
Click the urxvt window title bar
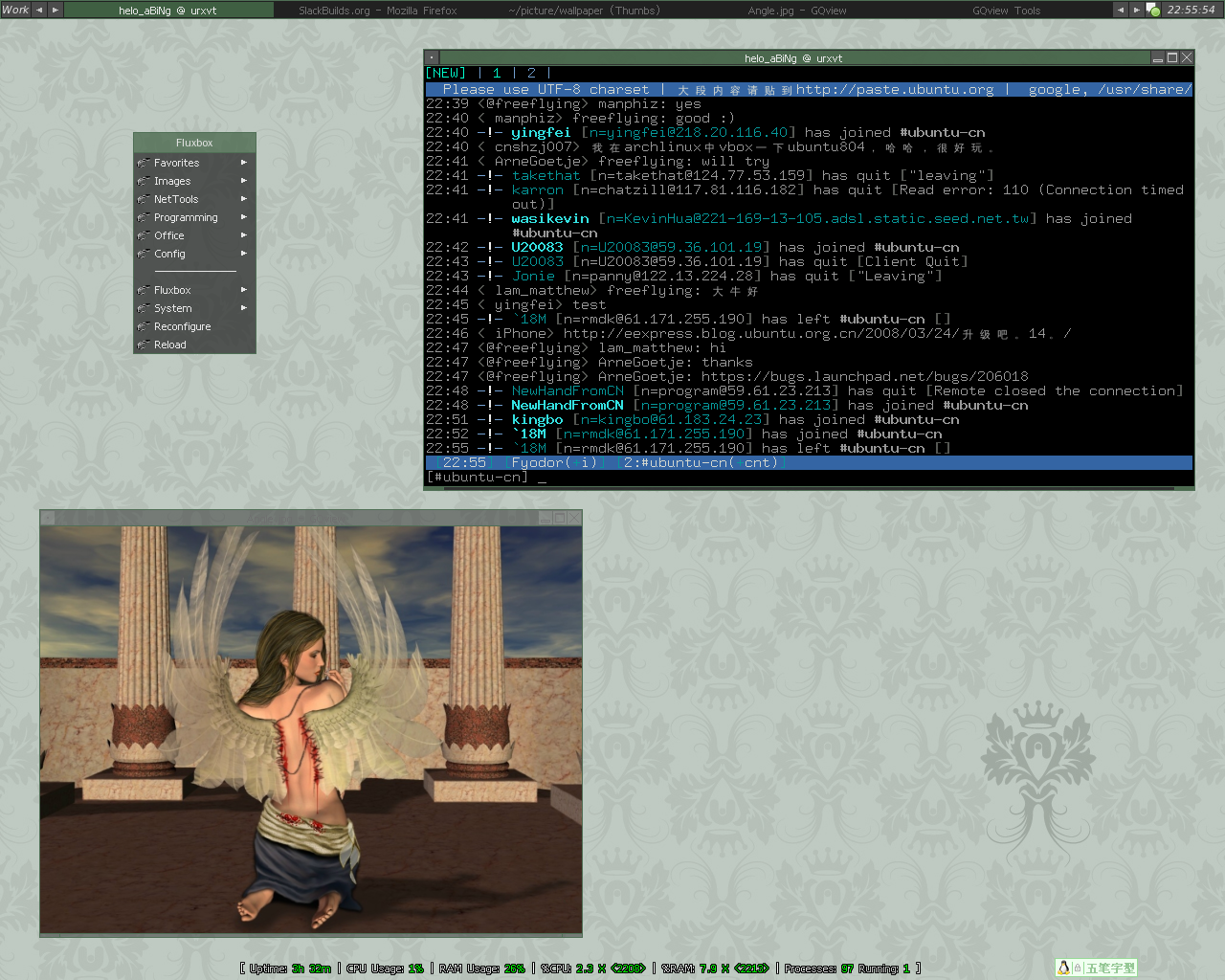click(793, 58)
